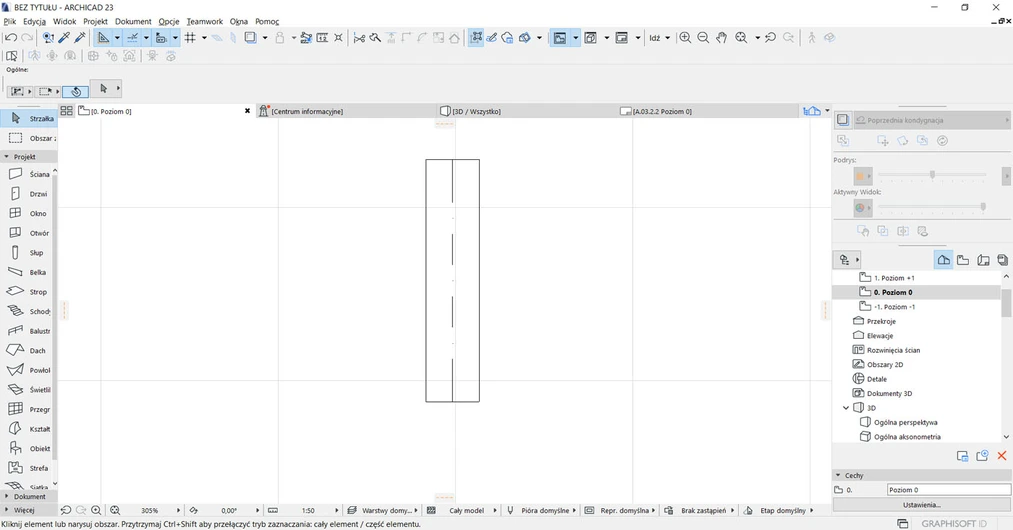
Task: Select the Drzwi door tool
Action: [x=30, y=193]
